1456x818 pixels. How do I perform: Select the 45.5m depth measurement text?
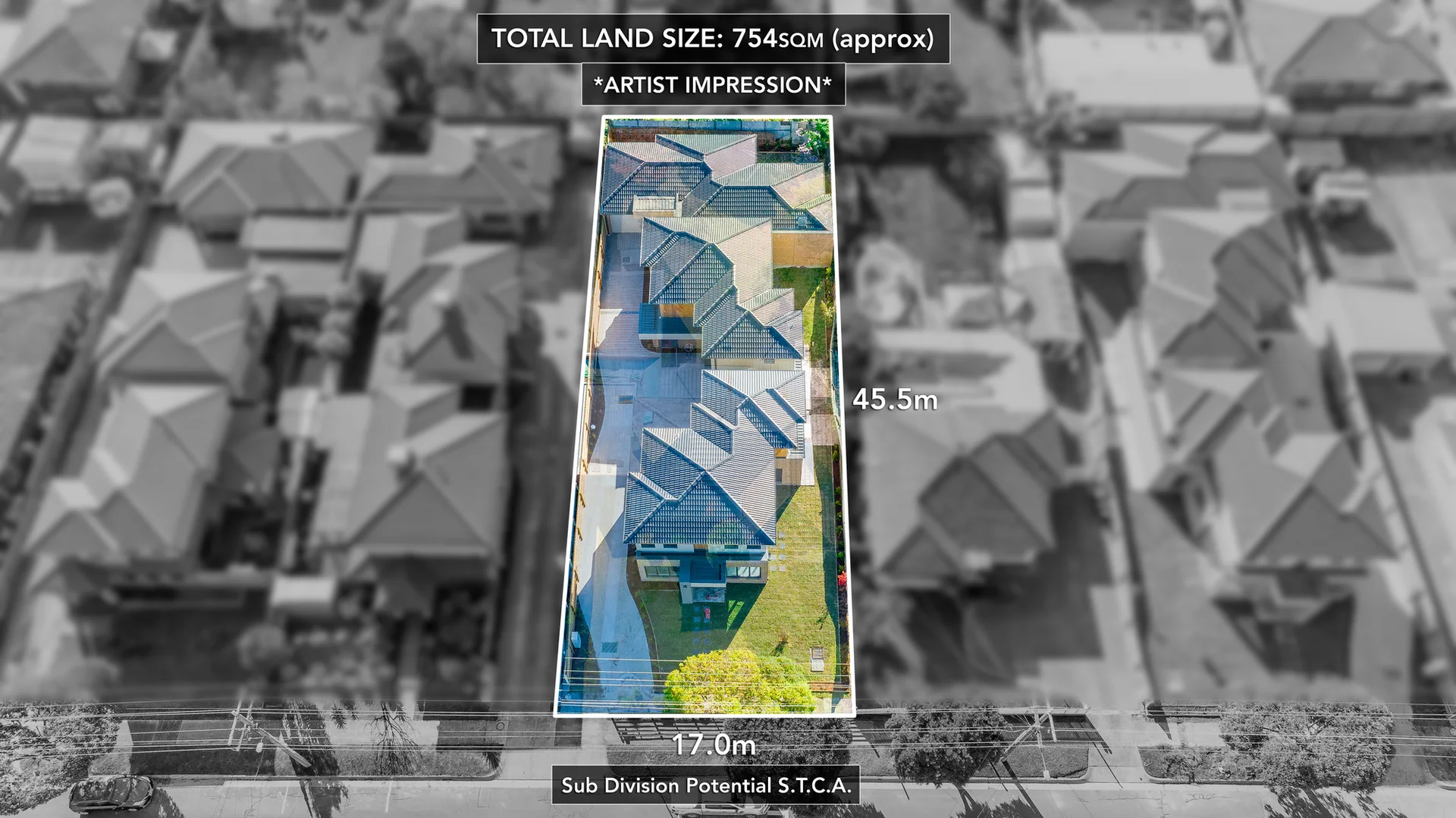point(895,400)
